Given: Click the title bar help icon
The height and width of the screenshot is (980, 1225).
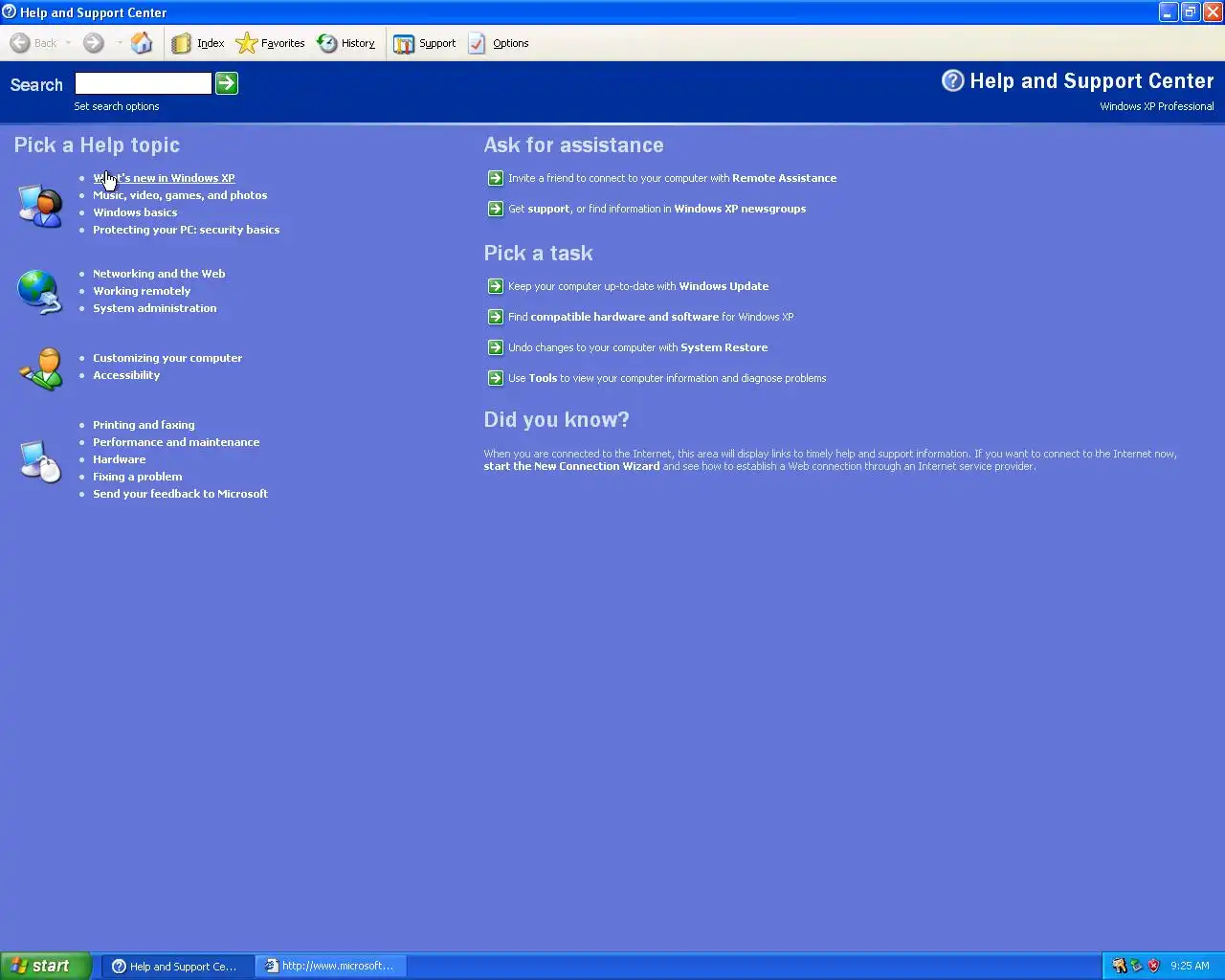Looking at the screenshot, I should [9, 11].
